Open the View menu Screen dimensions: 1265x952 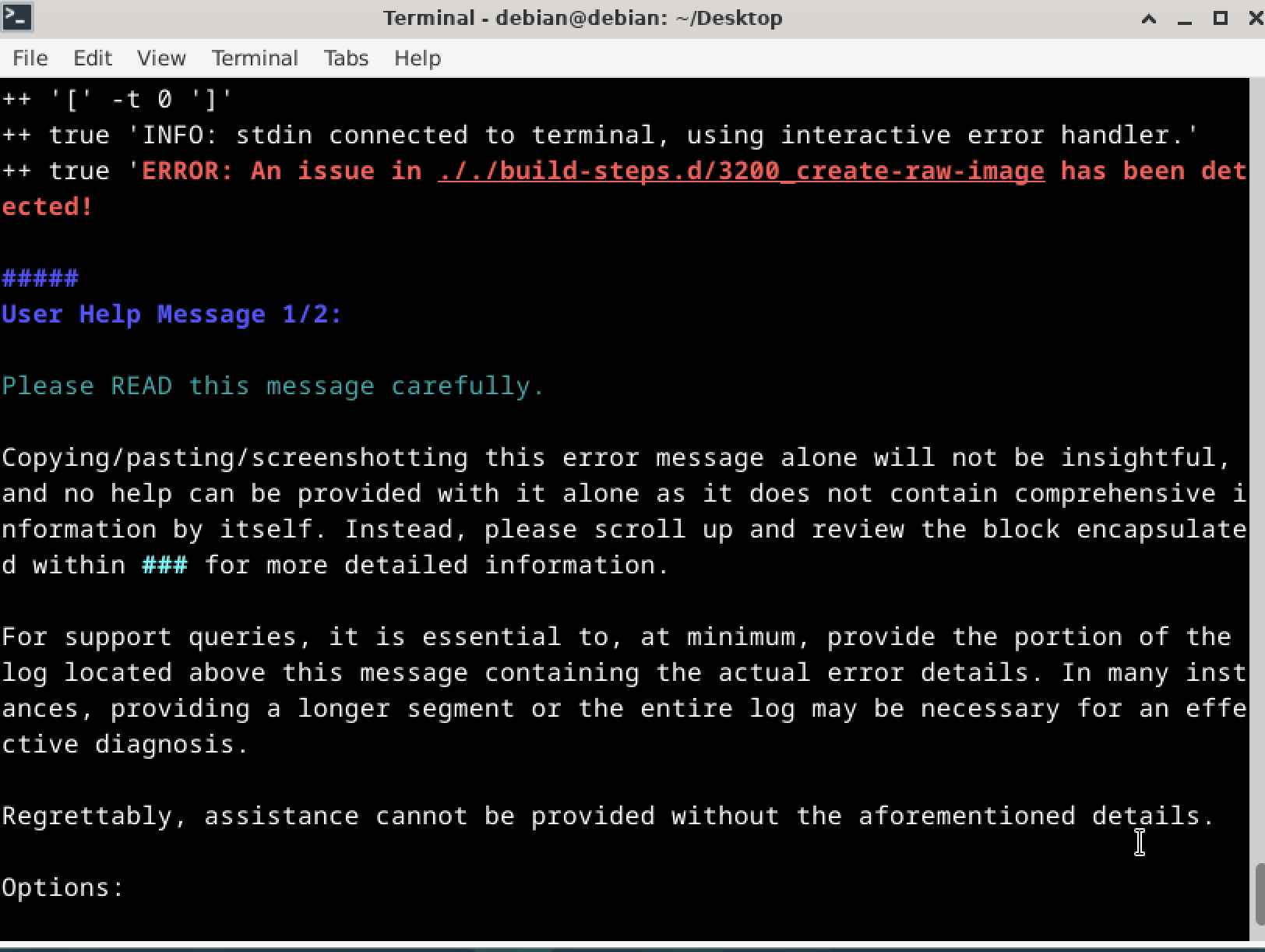click(x=161, y=58)
